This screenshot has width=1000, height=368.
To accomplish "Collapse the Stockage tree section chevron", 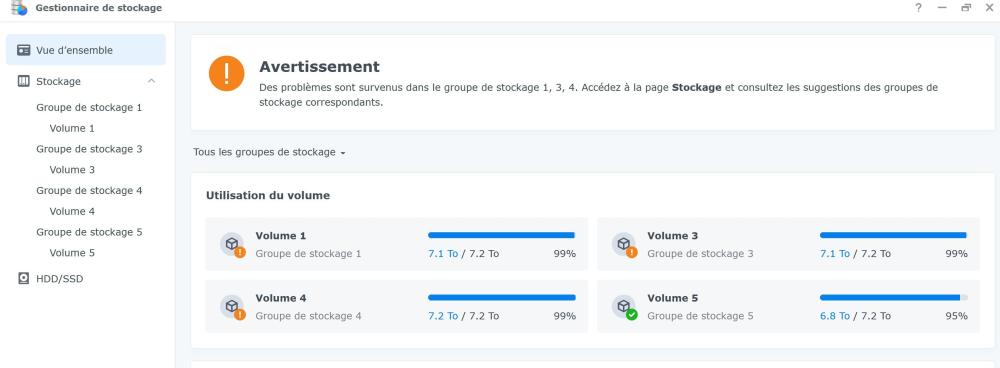I will coord(151,81).
